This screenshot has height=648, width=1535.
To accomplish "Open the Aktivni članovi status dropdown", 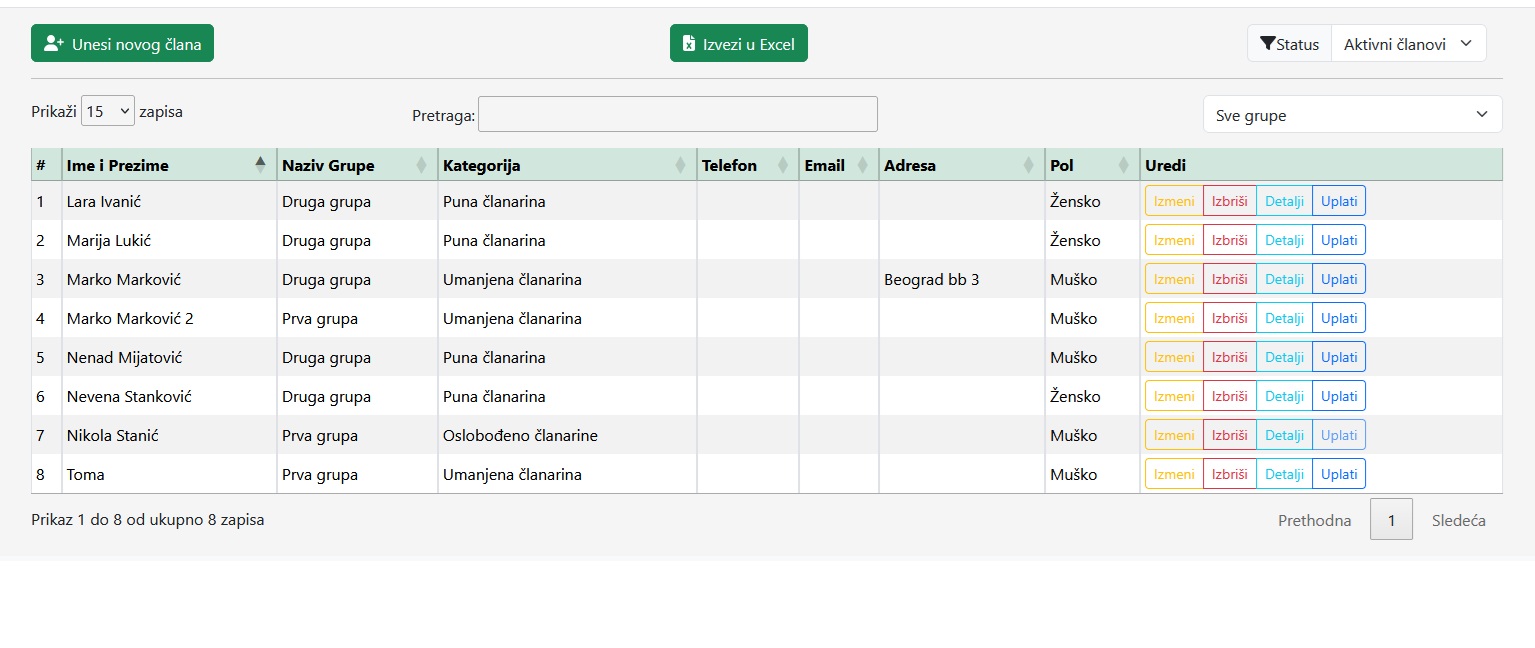I will pos(1408,44).
